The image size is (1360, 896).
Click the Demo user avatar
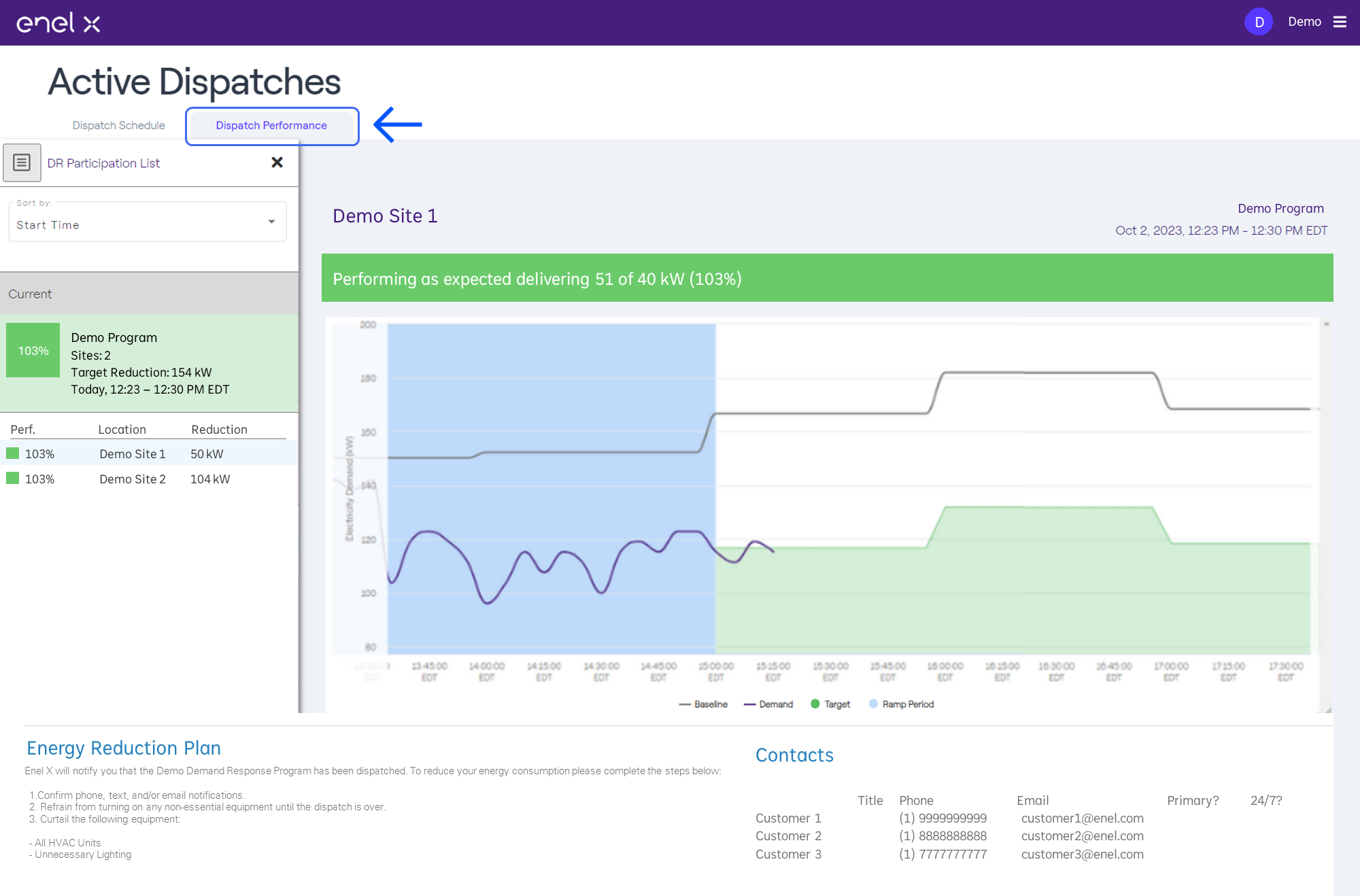tap(1259, 22)
